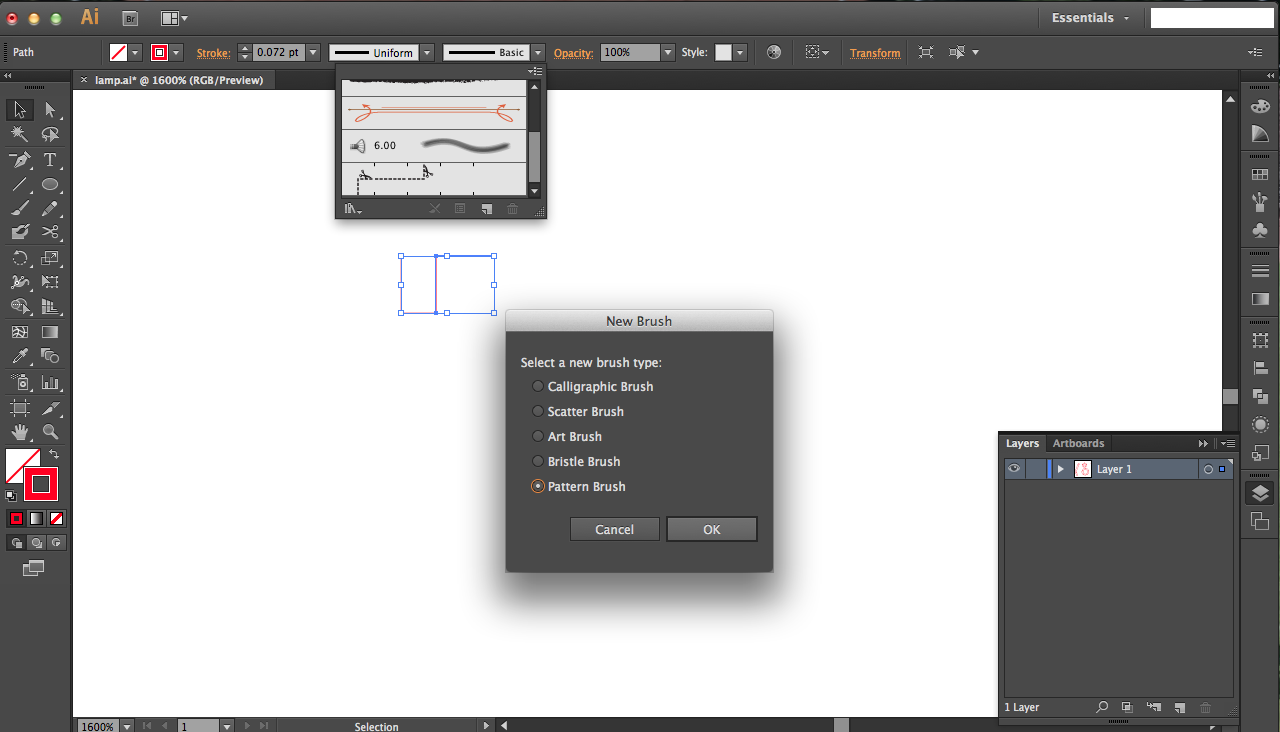Open Essentials workspace switcher
Image resolution: width=1280 pixels, height=732 pixels.
1091,18
